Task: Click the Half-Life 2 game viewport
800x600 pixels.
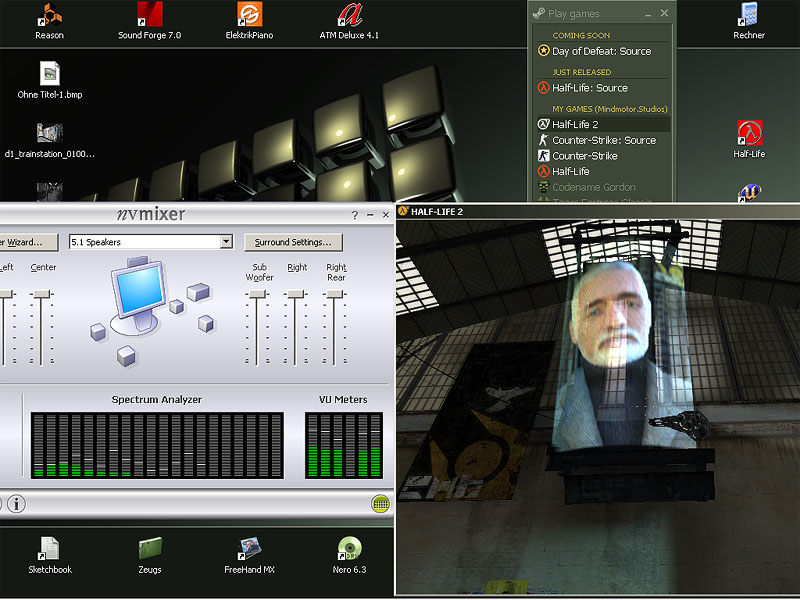Action: click(597, 407)
